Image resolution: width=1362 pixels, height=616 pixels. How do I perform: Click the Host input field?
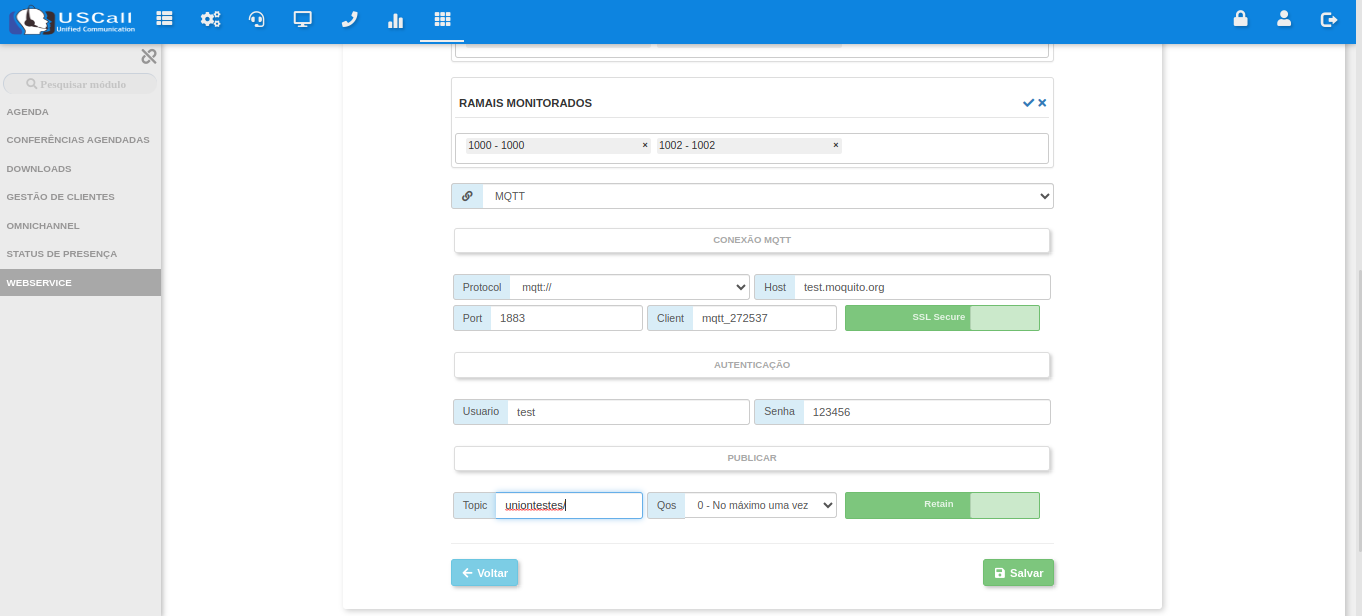(922, 287)
